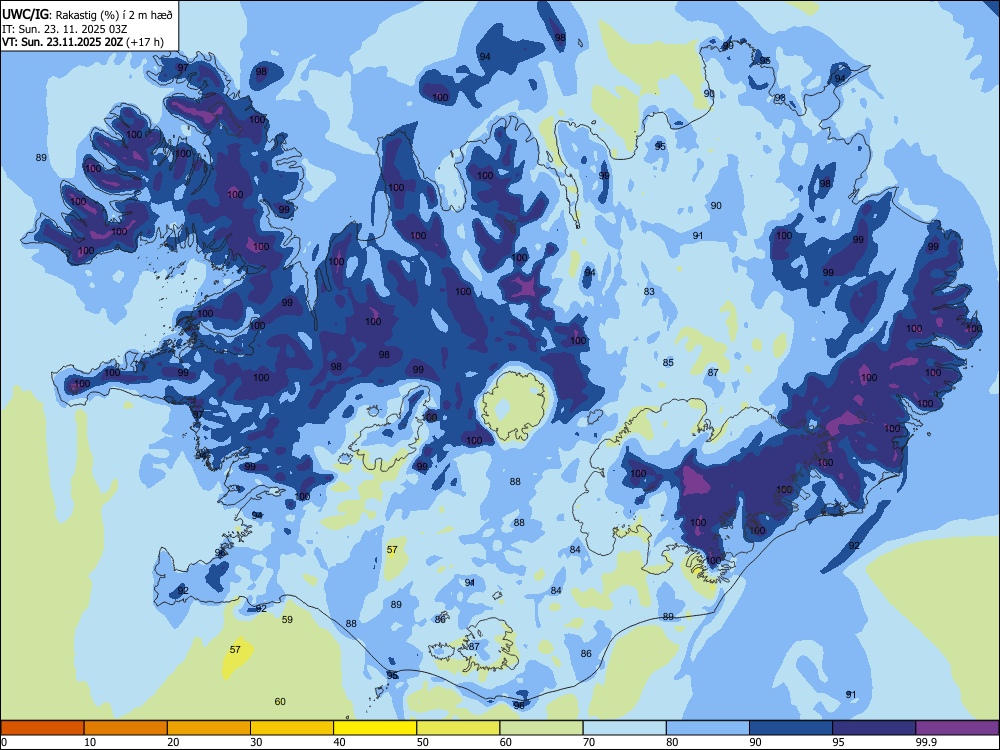Viewport: 1000px width, 750px height.
Task: Select the 40–50 bright yellow legend swatch
Action: click(375, 728)
